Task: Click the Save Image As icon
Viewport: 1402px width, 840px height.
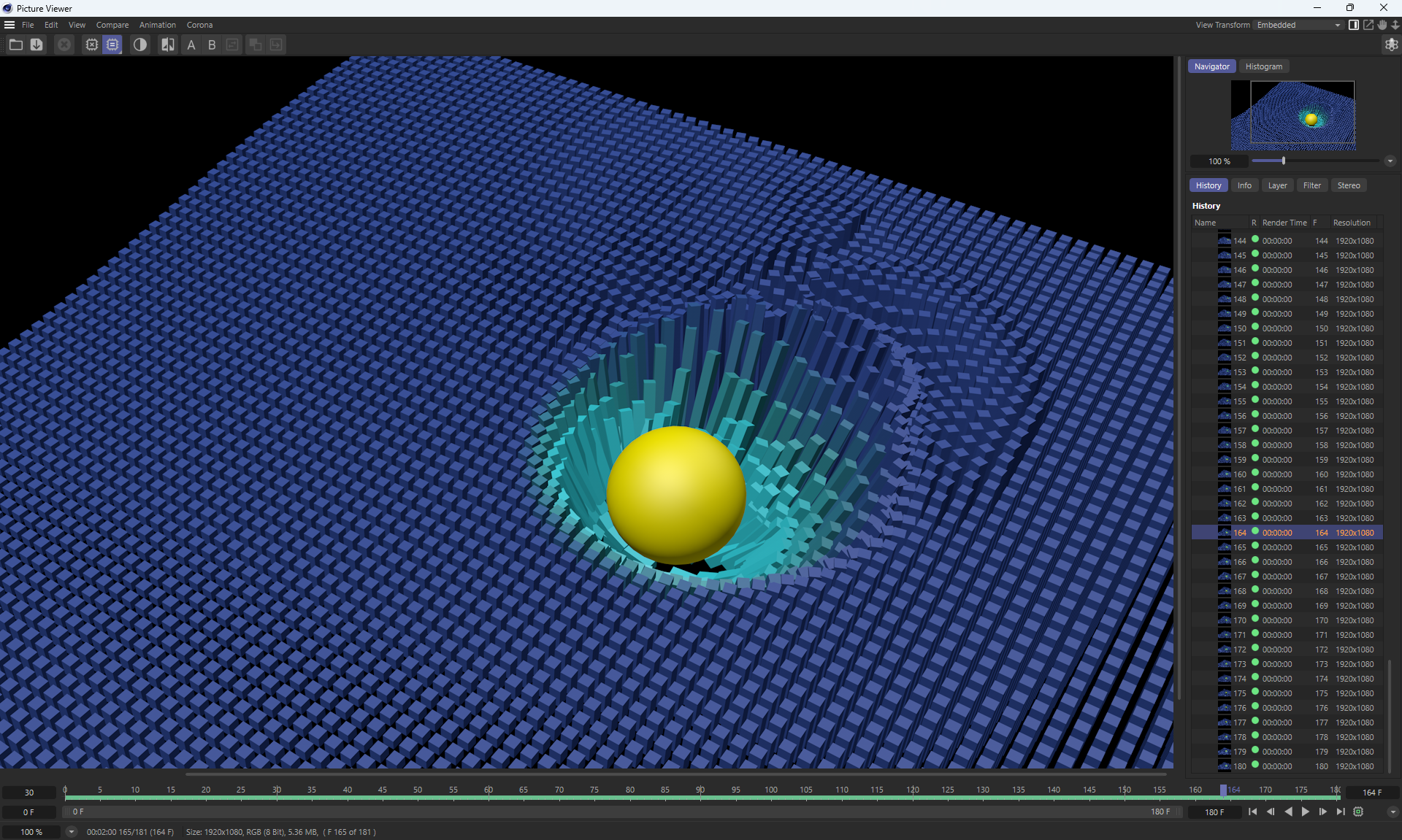Action: [x=37, y=45]
